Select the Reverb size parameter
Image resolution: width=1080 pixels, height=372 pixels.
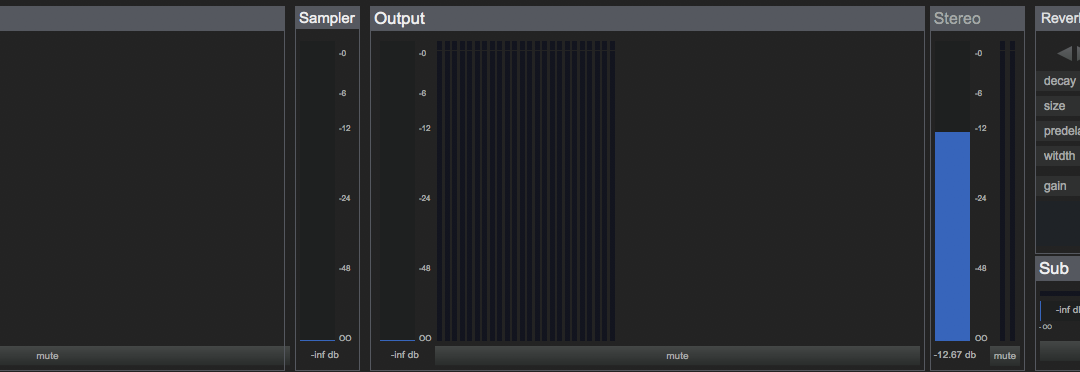click(1059, 106)
